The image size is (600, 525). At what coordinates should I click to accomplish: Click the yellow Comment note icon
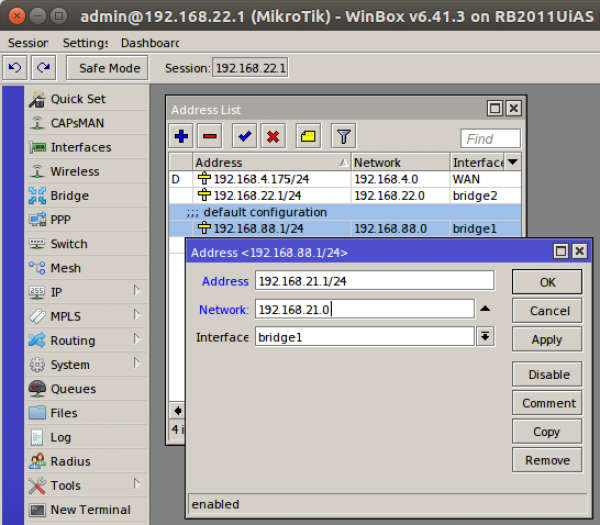(x=308, y=136)
